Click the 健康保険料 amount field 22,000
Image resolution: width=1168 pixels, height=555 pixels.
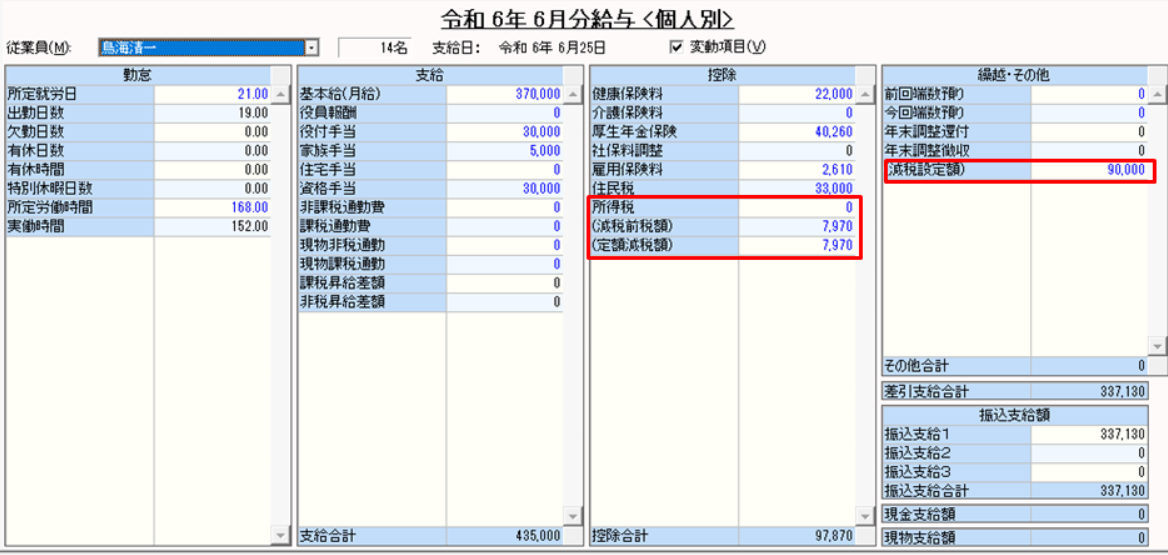797,94
